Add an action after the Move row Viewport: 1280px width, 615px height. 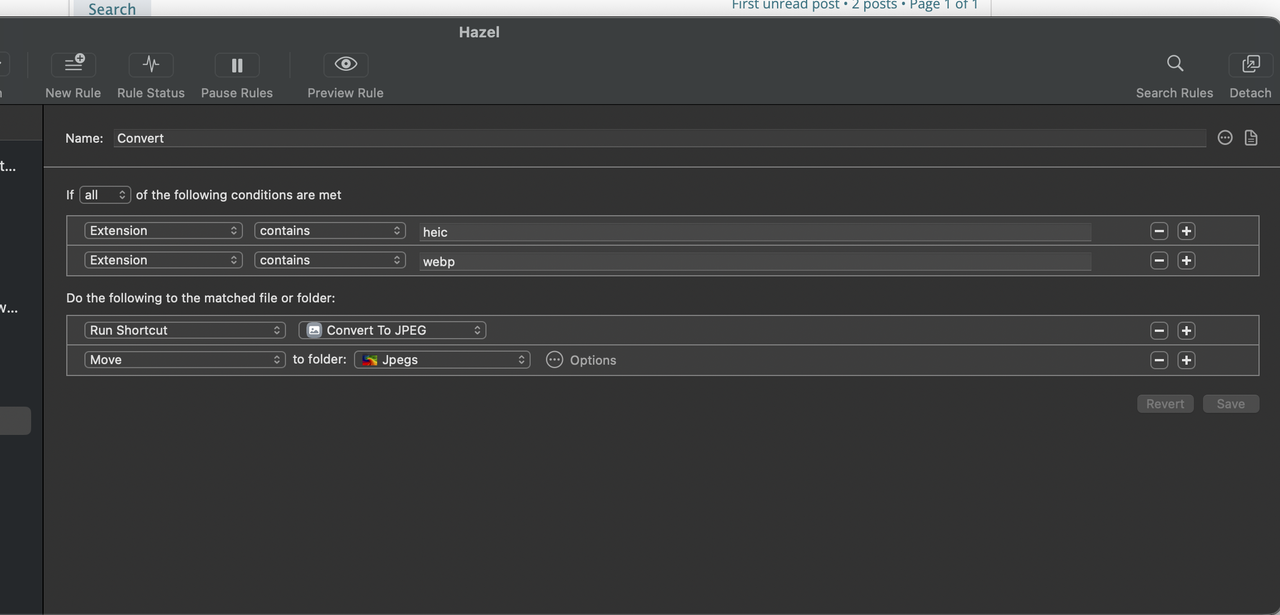click(x=1186, y=360)
